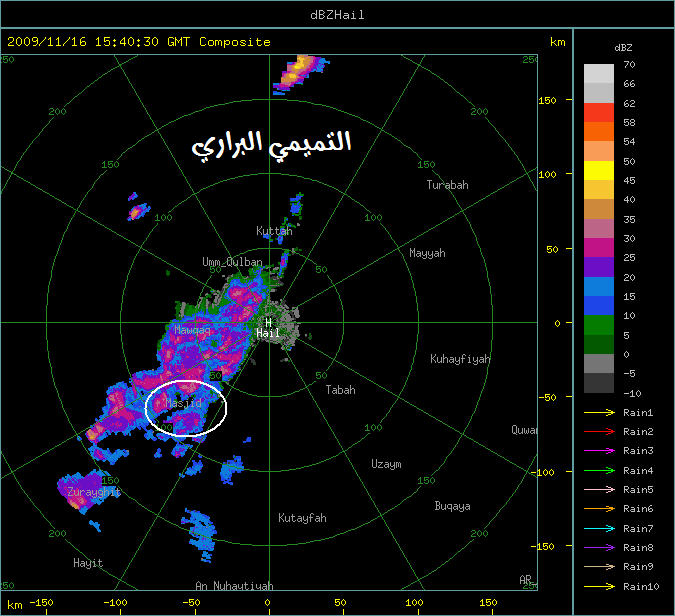Click the yellow Rain10 arrow icon
The width and height of the screenshot is (675, 616).
click(599, 586)
